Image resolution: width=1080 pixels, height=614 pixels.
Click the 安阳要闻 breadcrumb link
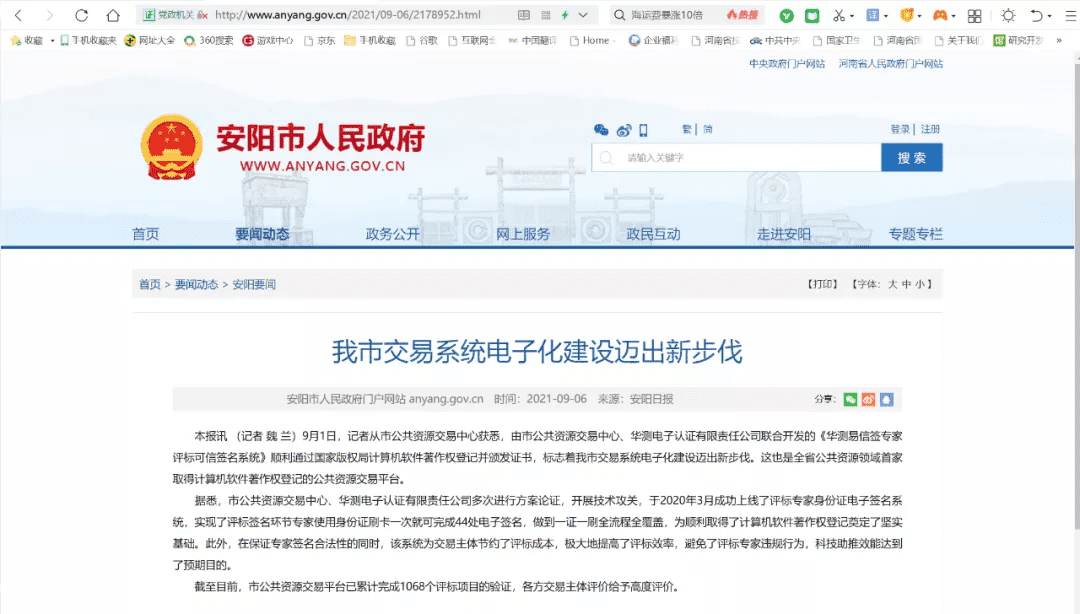click(x=253, y=284)
